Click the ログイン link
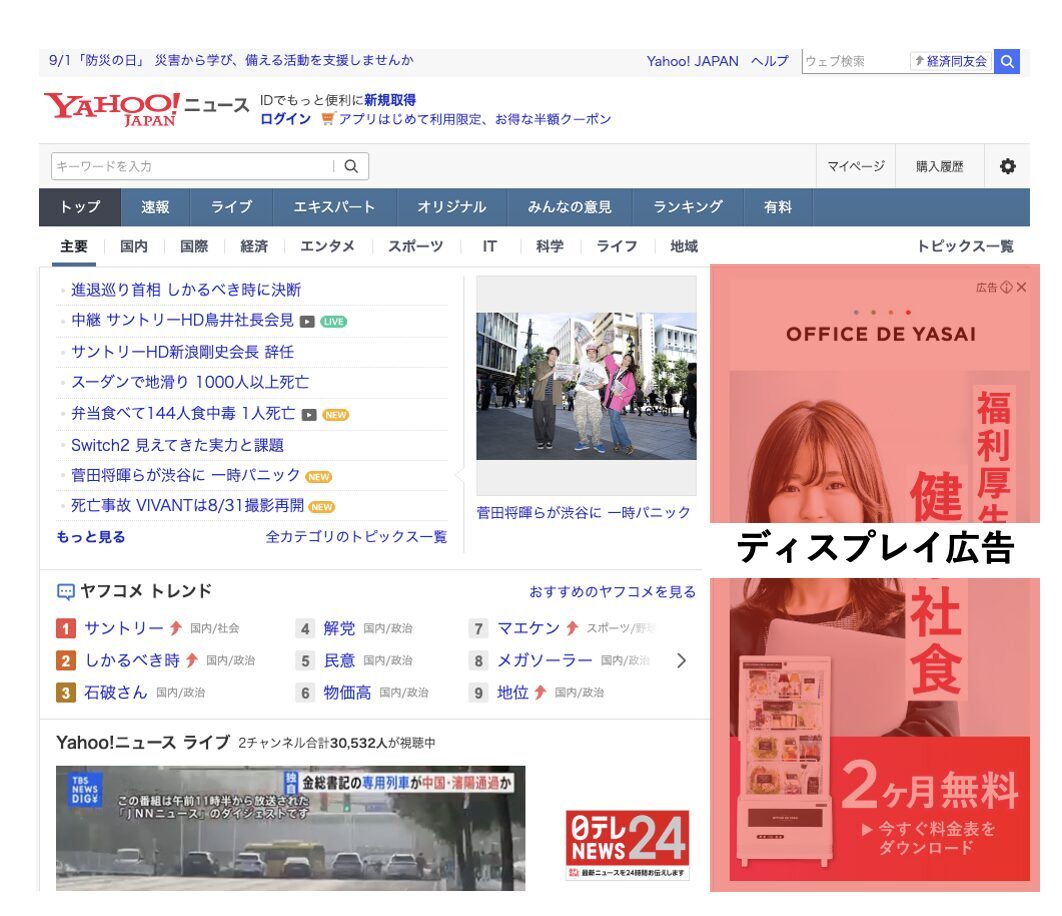 (285, 119)
